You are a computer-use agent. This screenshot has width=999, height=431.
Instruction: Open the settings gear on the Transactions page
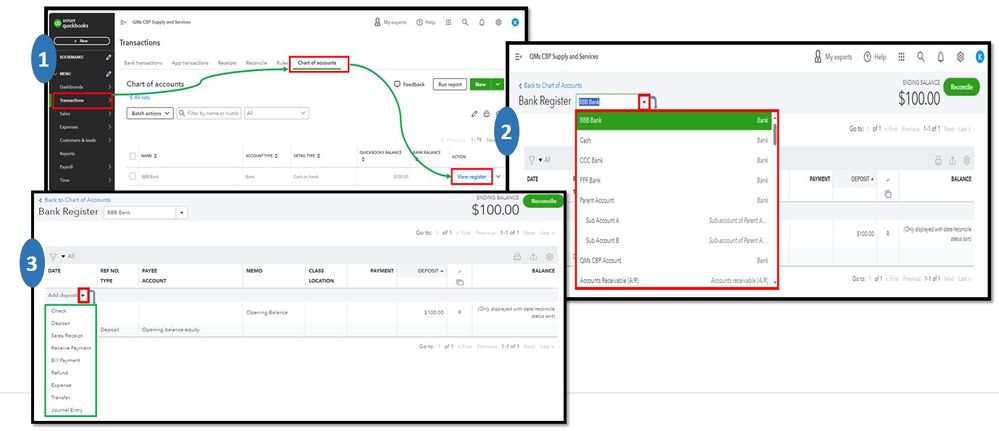click(498, 22)
